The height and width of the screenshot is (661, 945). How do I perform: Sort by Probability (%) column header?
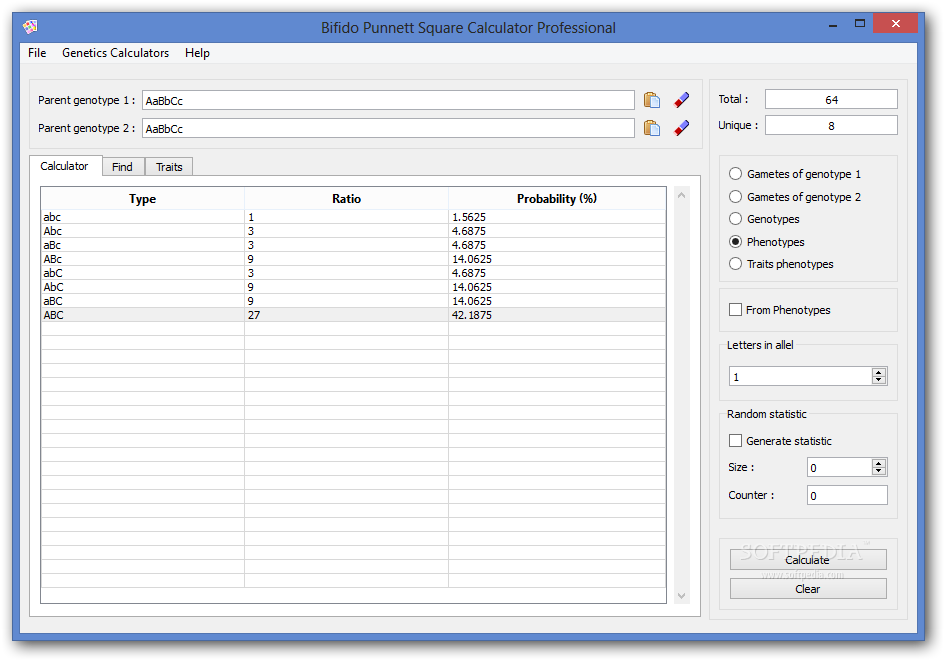click(x=557, y=198)
